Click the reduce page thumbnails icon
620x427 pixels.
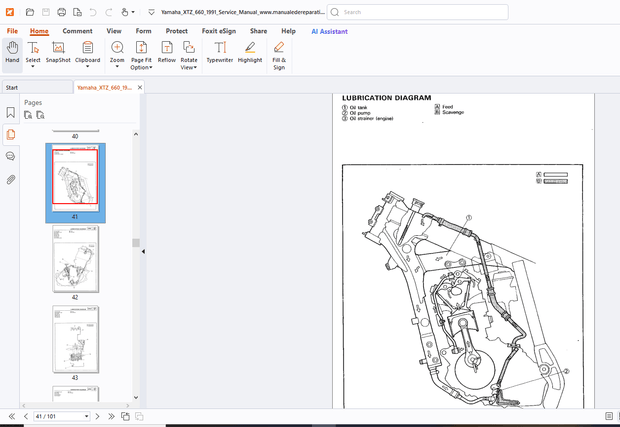point(40,115)
